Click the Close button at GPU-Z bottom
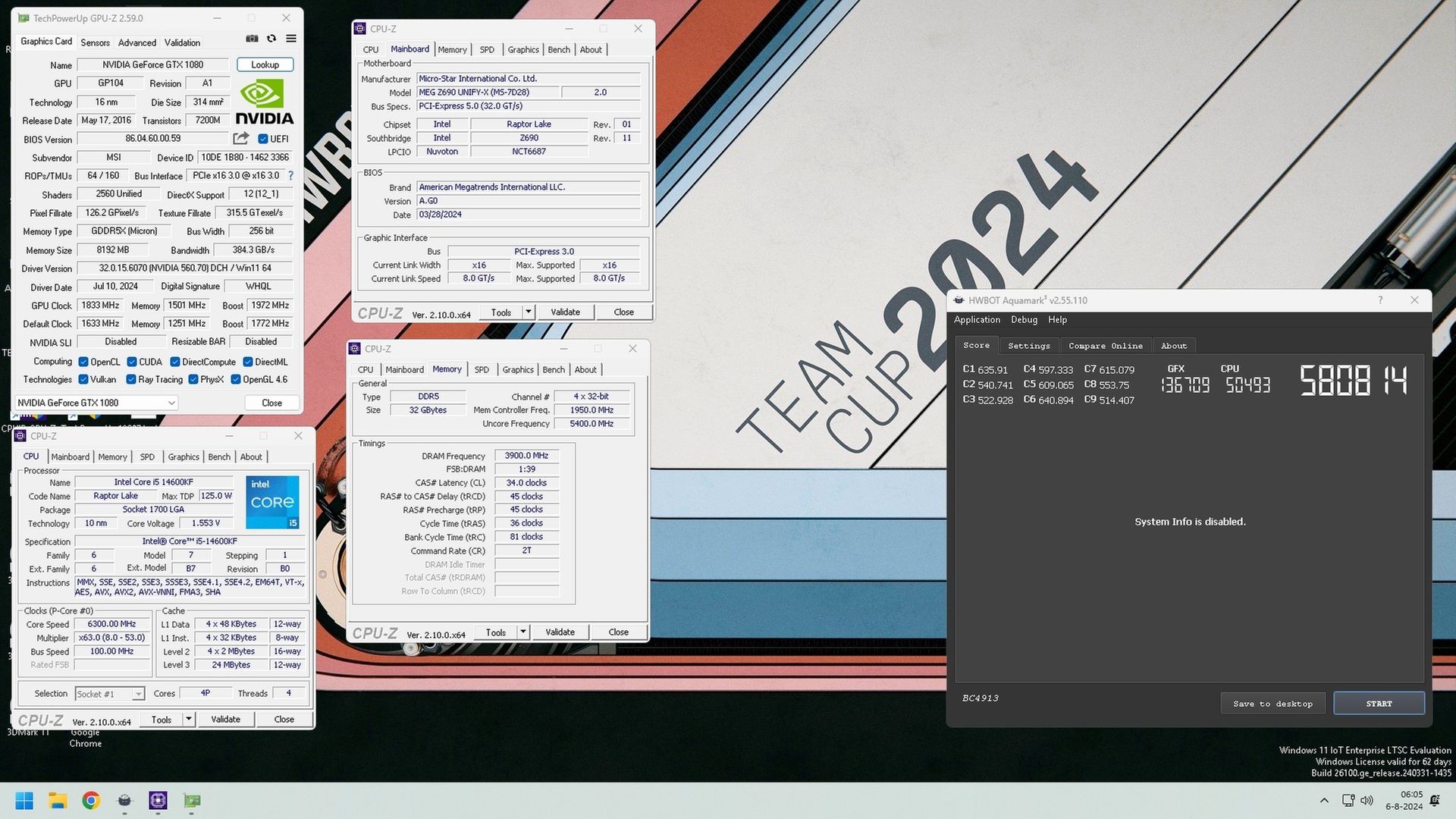Image resolution: width=1456 pixels, height=819 pixels. (271, 403)
